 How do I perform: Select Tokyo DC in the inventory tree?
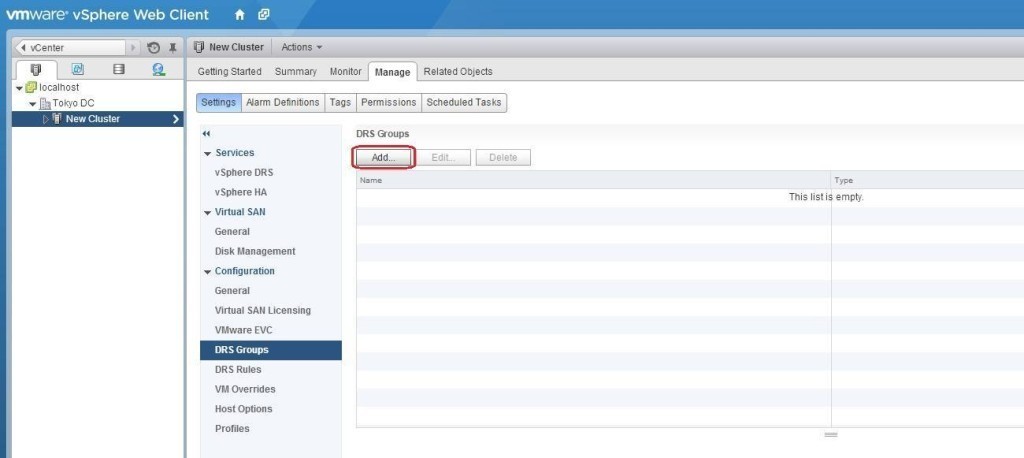[73, 103]
